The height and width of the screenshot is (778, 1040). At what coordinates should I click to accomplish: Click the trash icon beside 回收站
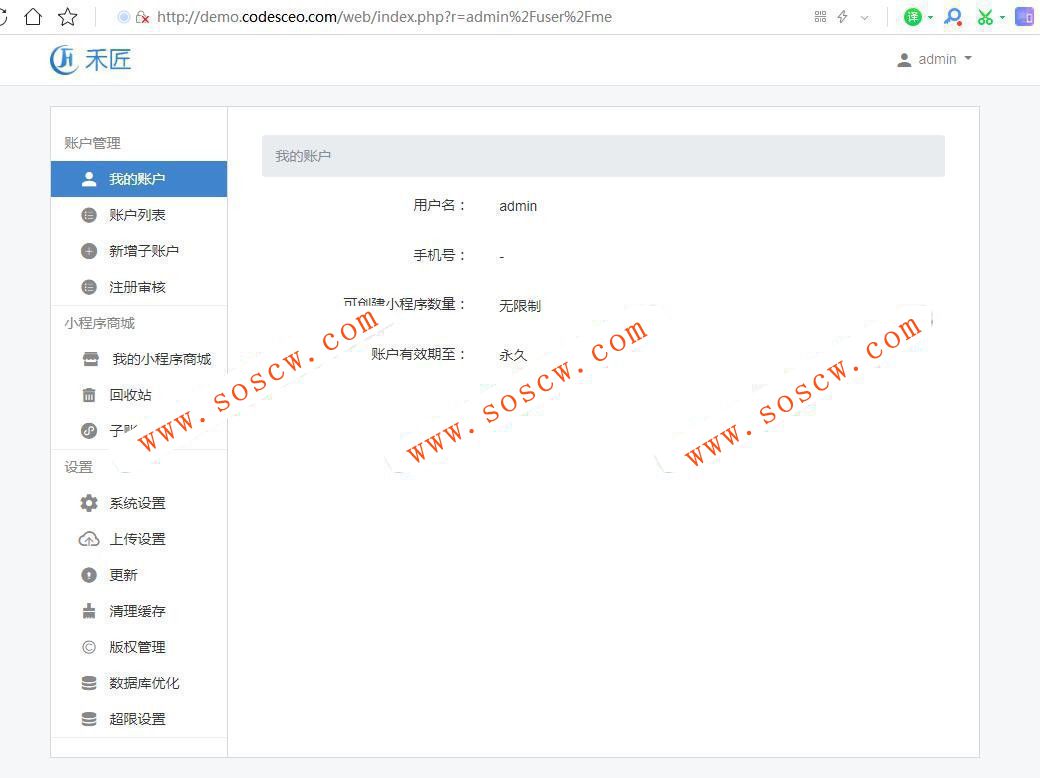[x=89, y=395]
